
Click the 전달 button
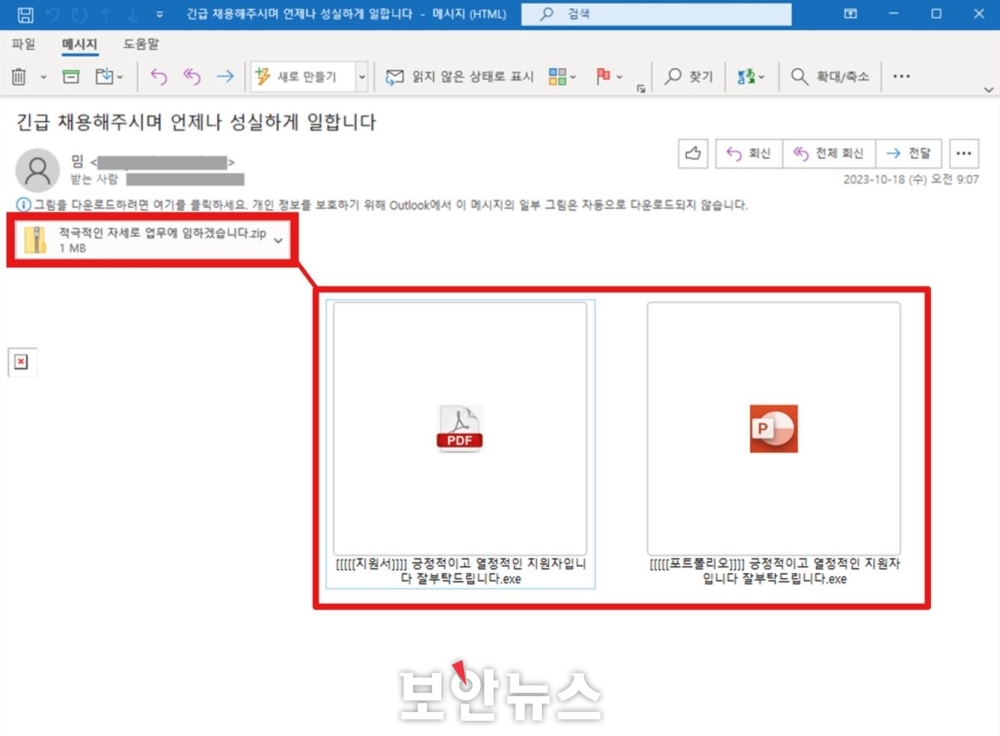[x=908, y=153]
